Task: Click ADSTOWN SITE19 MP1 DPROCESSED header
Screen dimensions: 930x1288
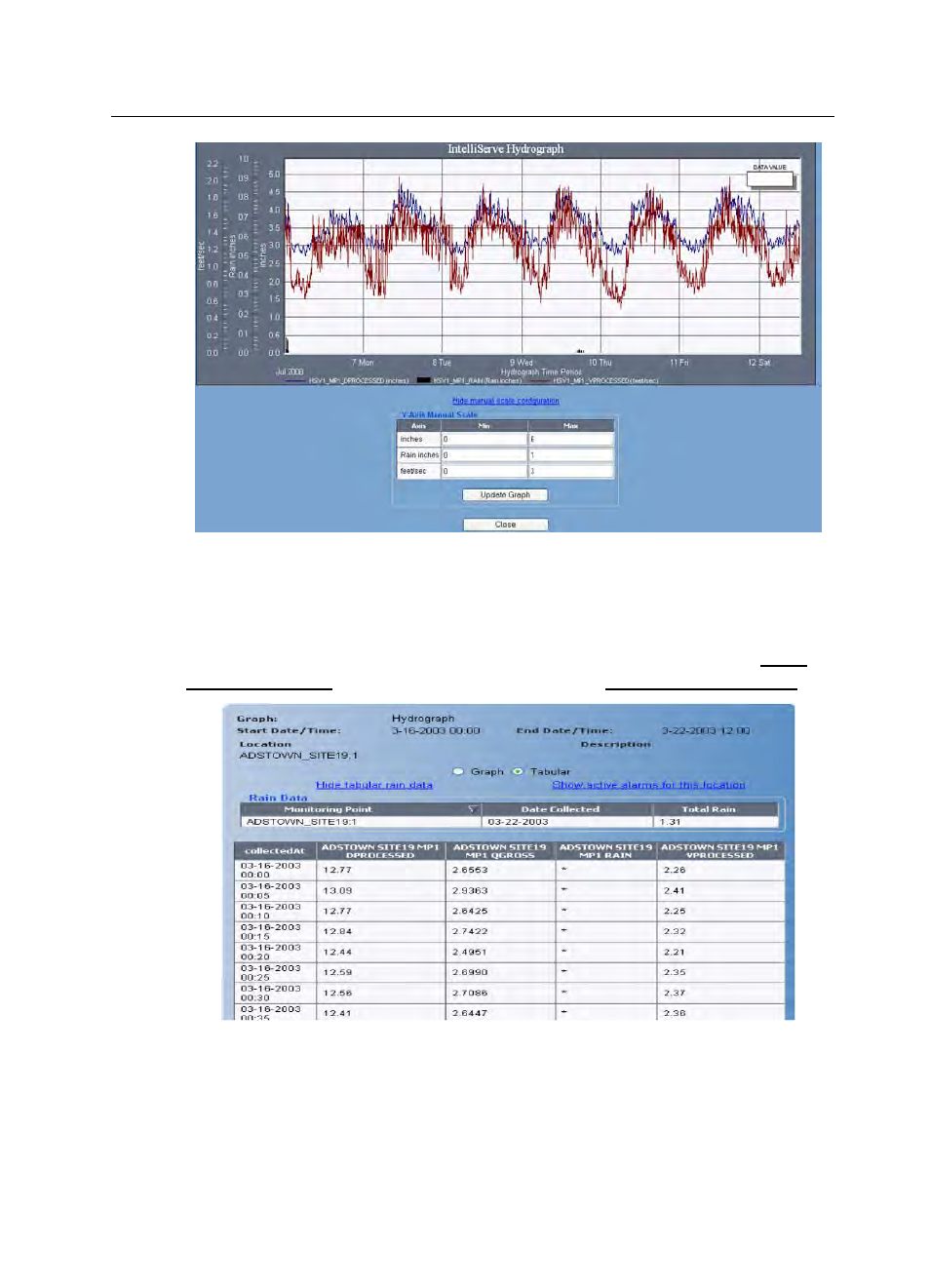Action: click(380, 851)
